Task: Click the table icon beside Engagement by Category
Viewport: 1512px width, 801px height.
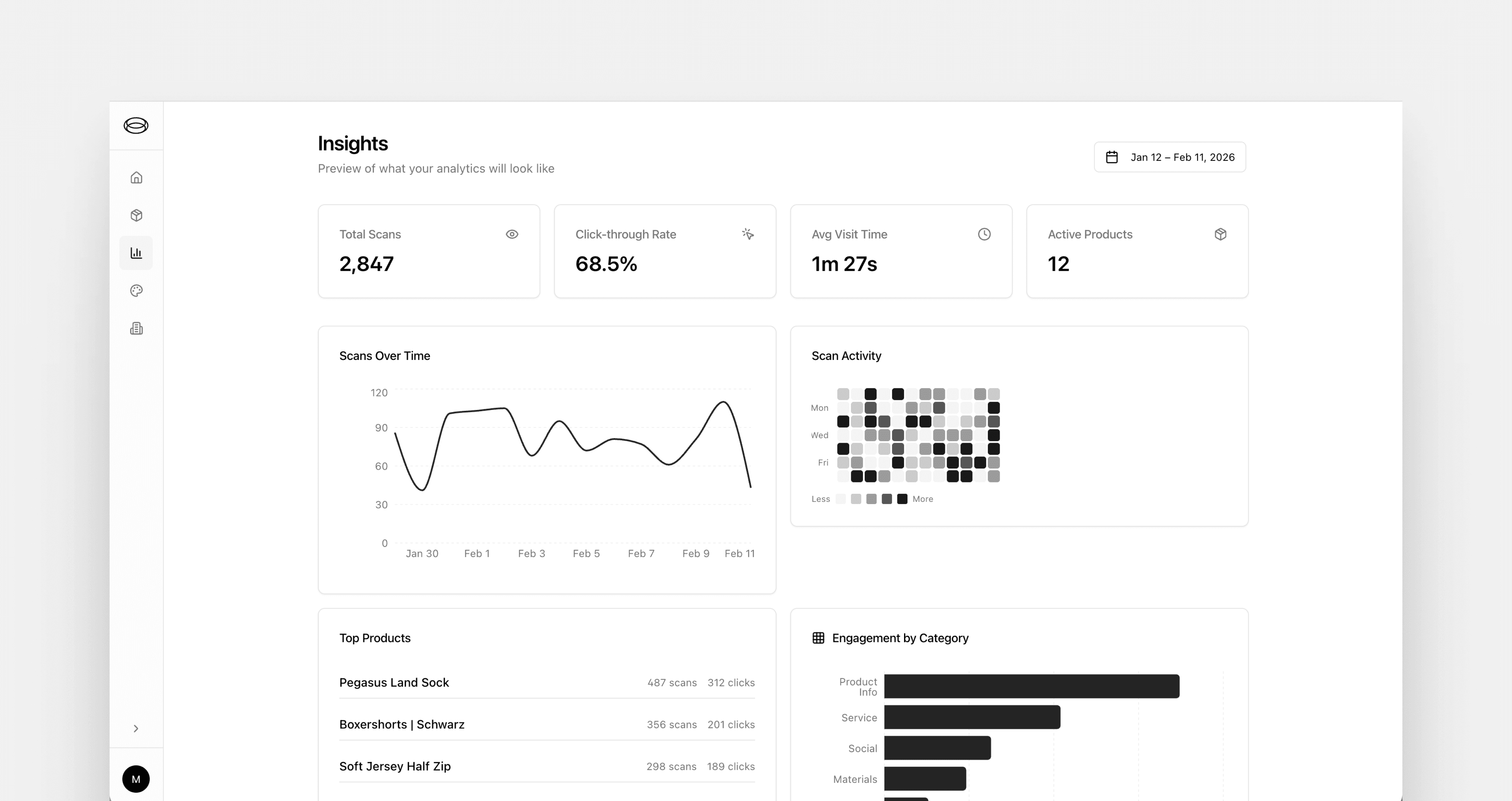Action: (x=818, y=638)
